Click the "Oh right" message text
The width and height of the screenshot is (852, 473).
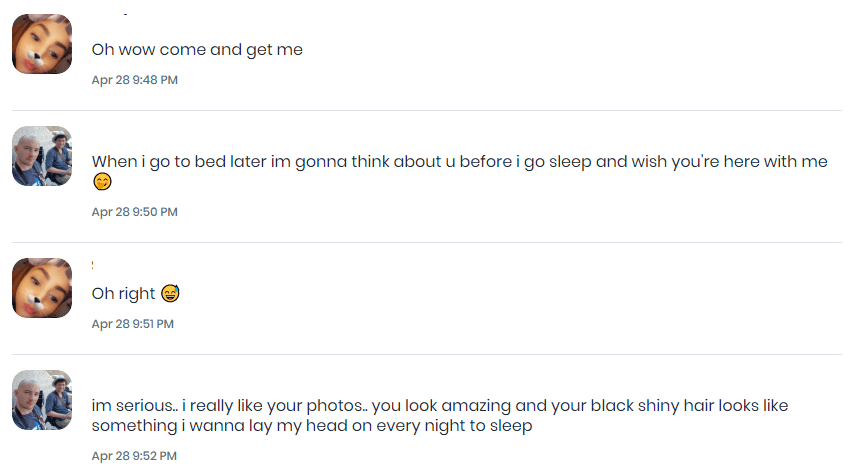(124, 294)
